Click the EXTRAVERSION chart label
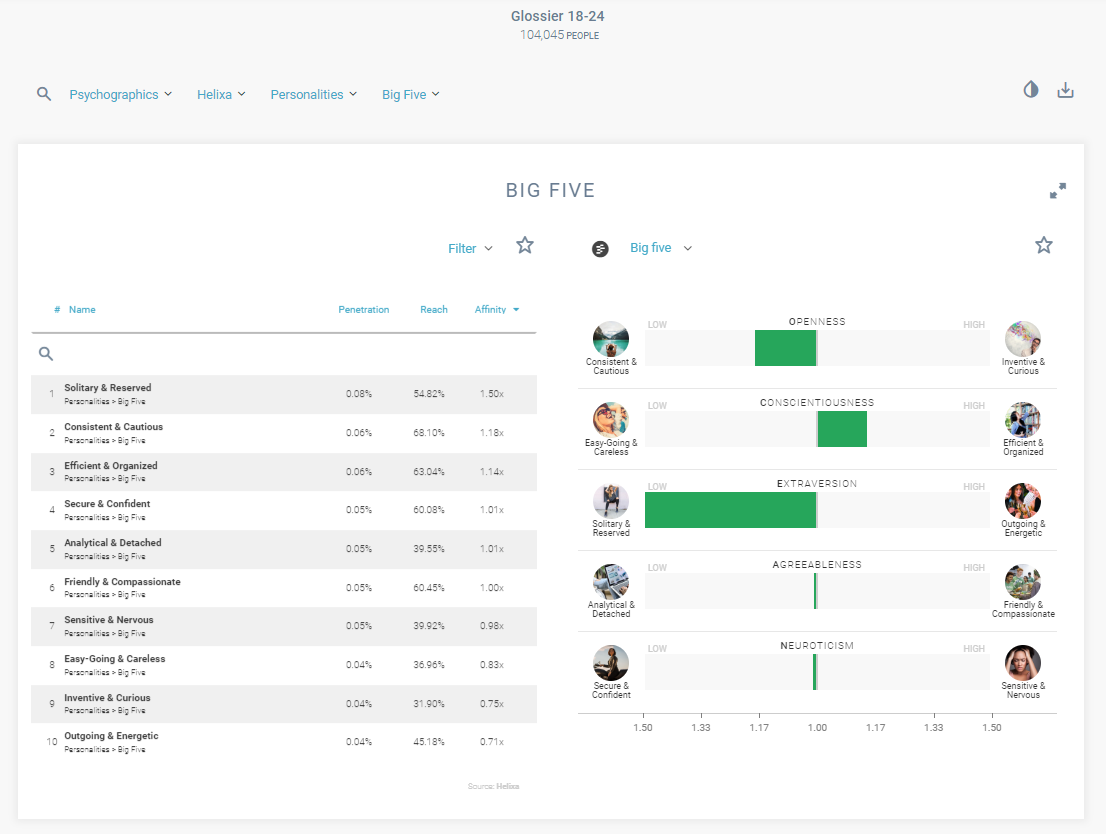Image resolution: width=1106 pixels, height=834 pixels. click(817, 484)
